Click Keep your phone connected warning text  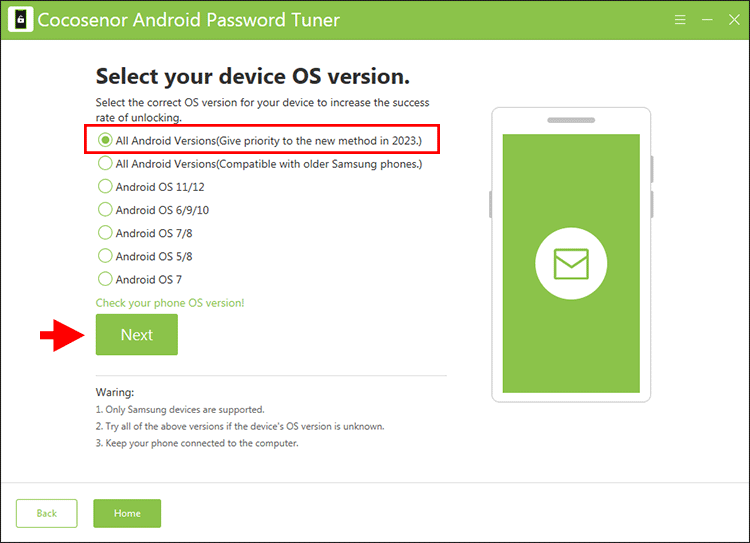click(197, 443)
